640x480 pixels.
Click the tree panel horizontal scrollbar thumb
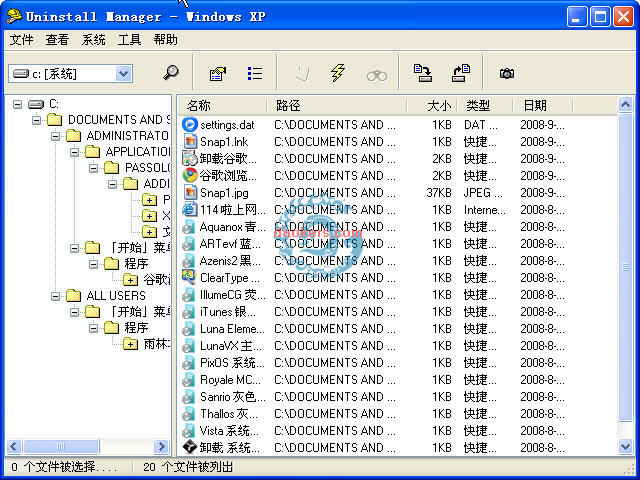pos(61,446)
